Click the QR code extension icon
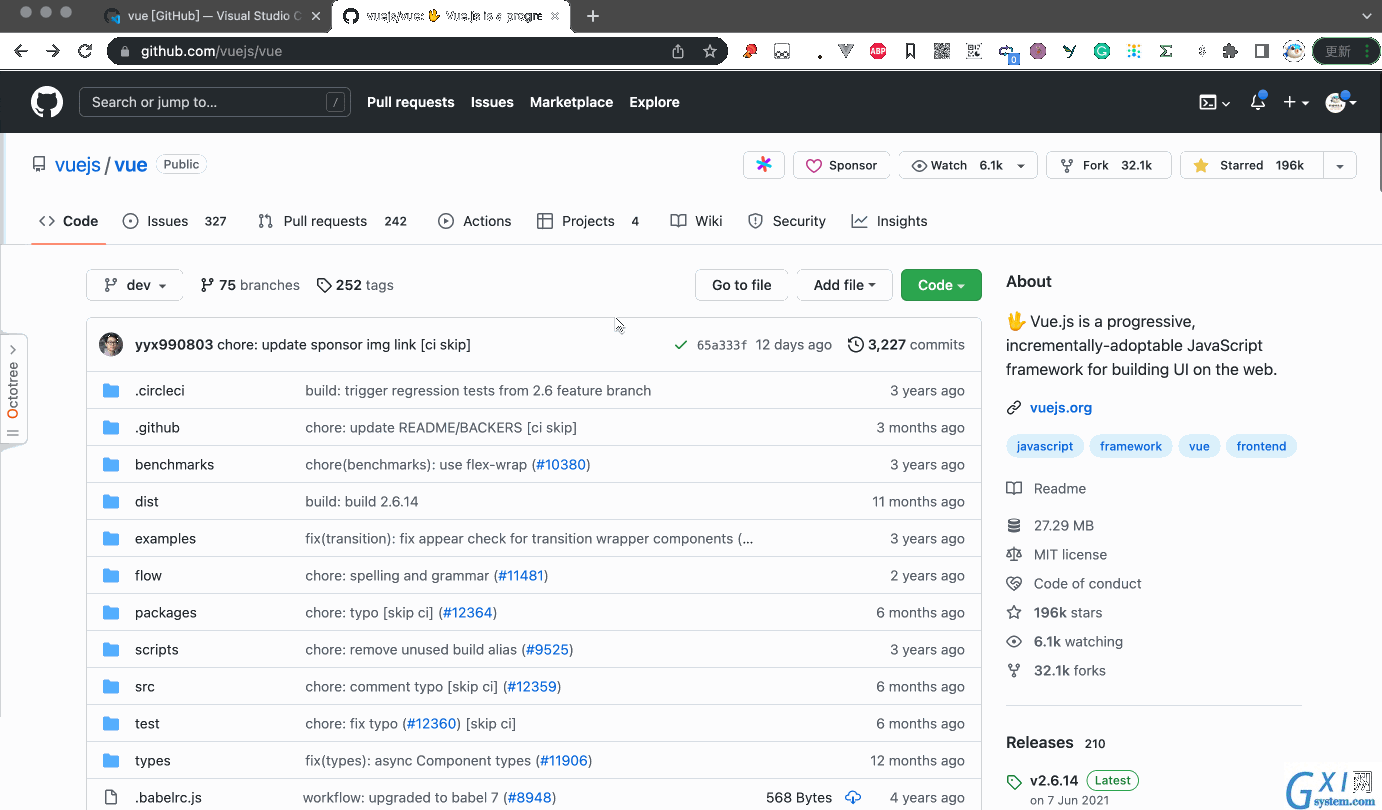This screenshot has width=1382, height=810. tap(942, 51)
